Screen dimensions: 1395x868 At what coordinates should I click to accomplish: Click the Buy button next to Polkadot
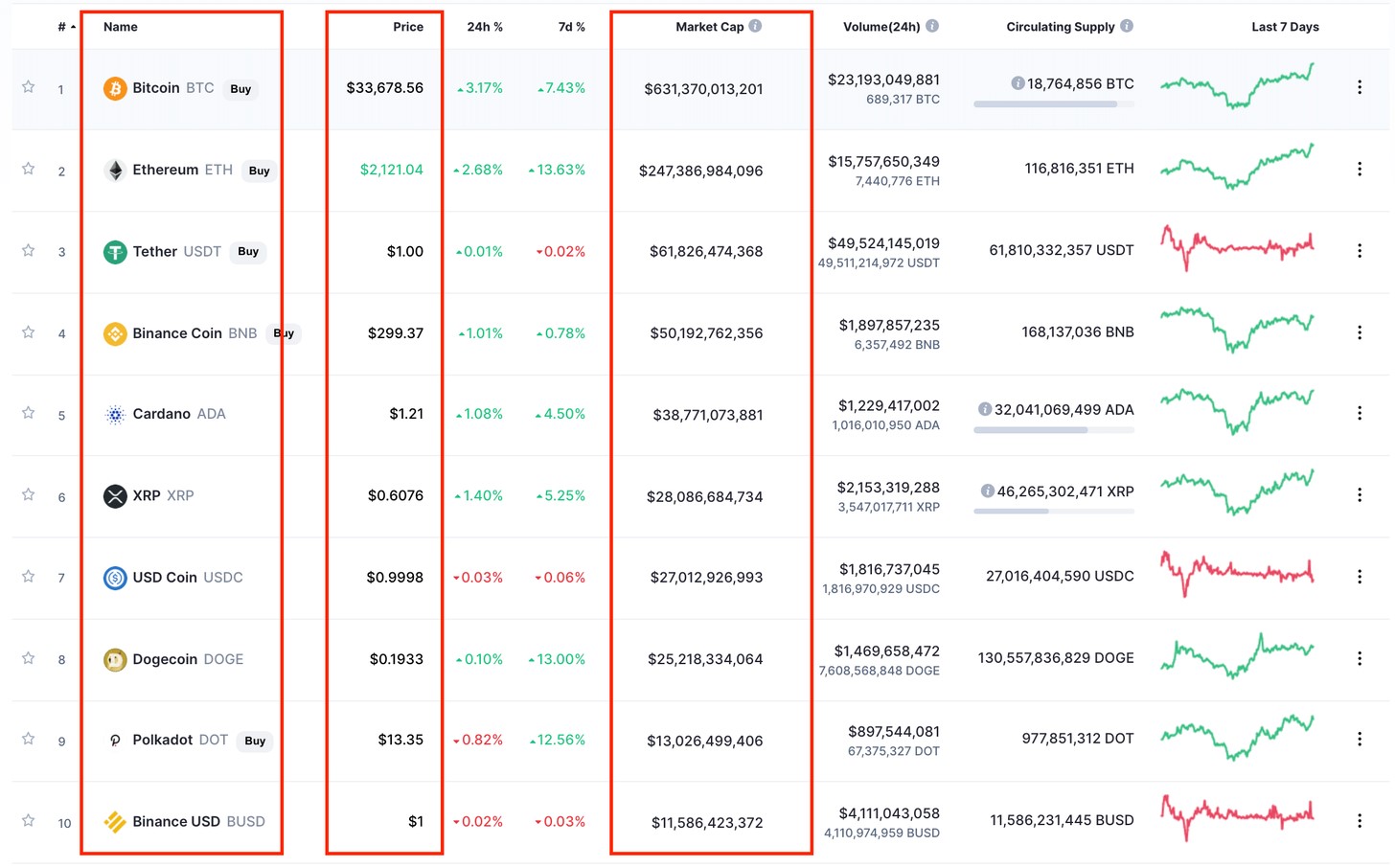[255, 741]
